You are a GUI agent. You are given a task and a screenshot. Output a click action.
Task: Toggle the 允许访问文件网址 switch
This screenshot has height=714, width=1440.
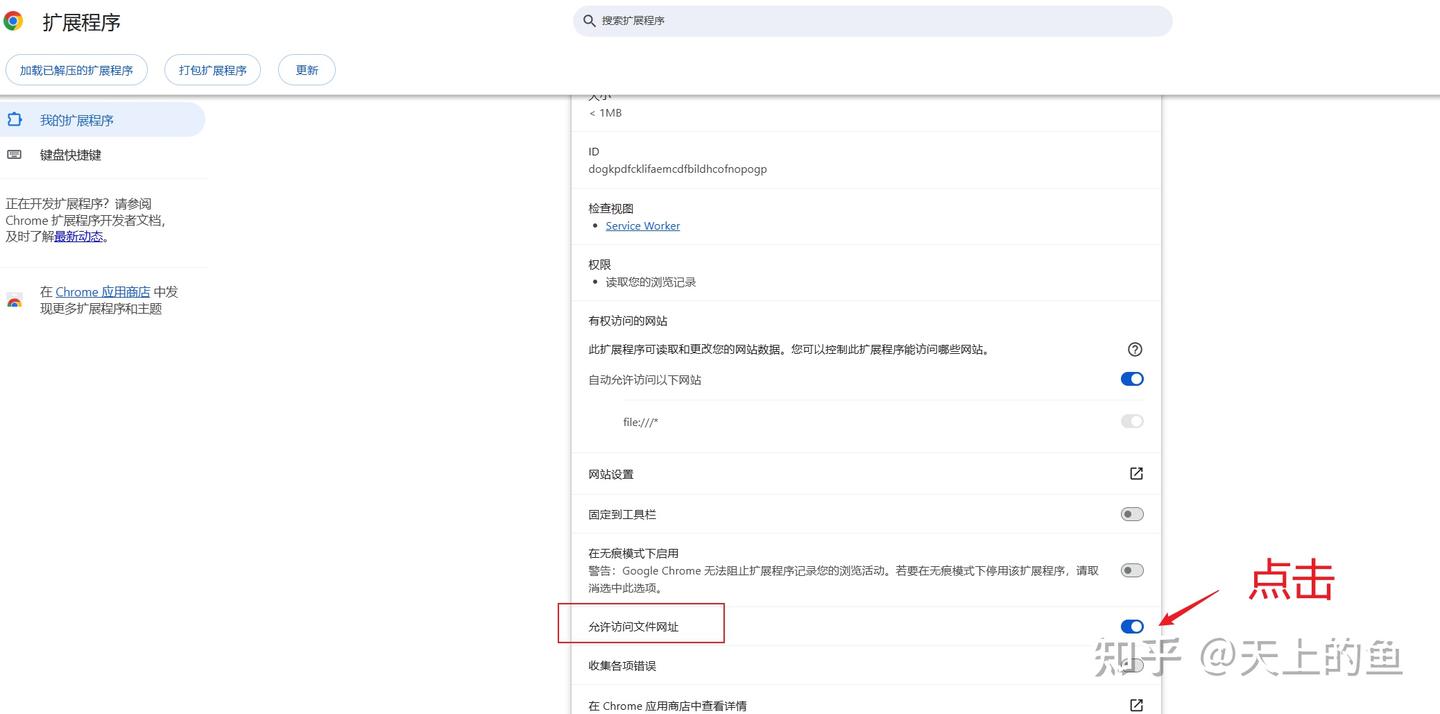pyautogui.click(x=1132, y=626)
